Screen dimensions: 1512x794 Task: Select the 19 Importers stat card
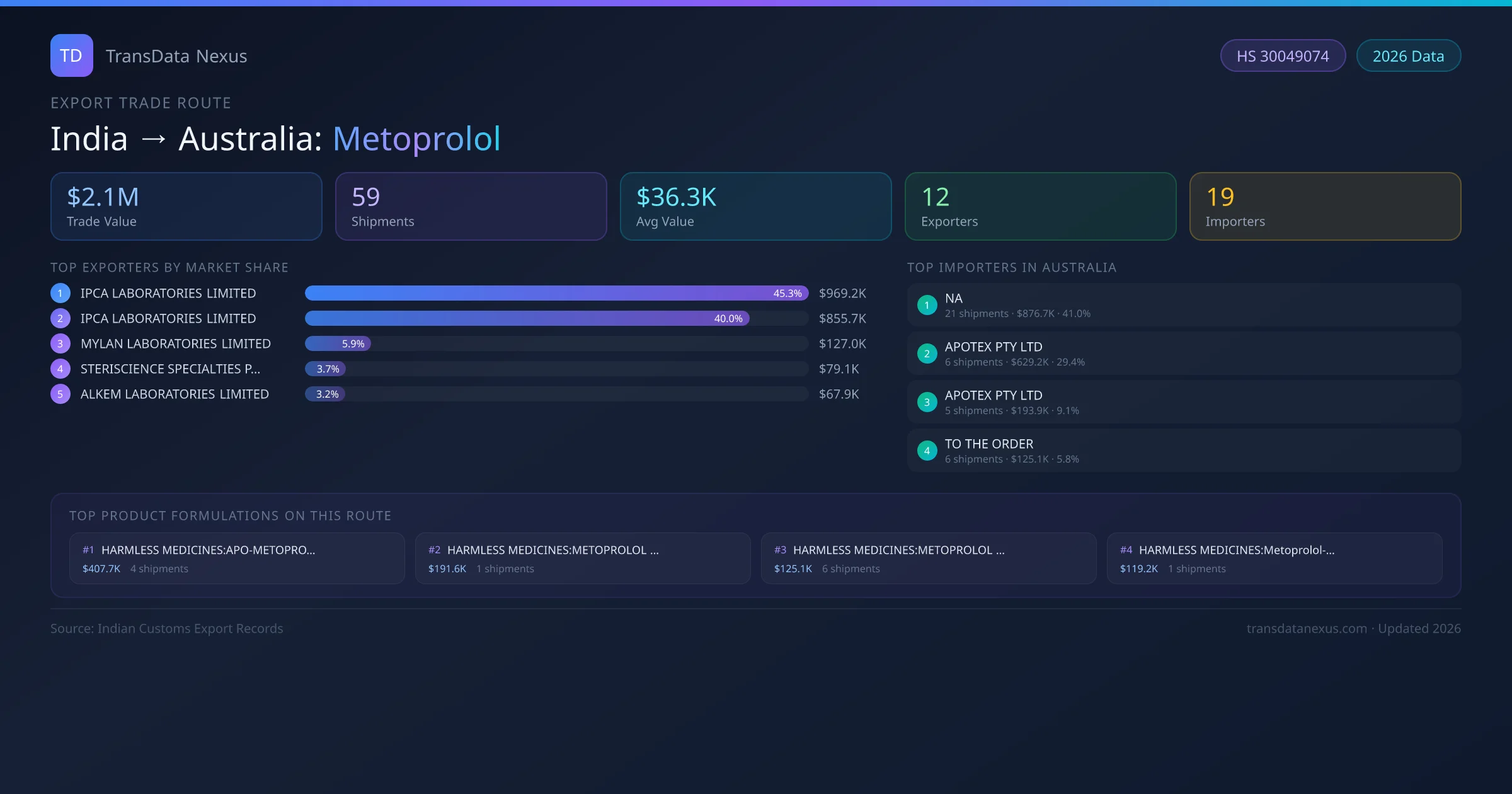coord(1325,206)
